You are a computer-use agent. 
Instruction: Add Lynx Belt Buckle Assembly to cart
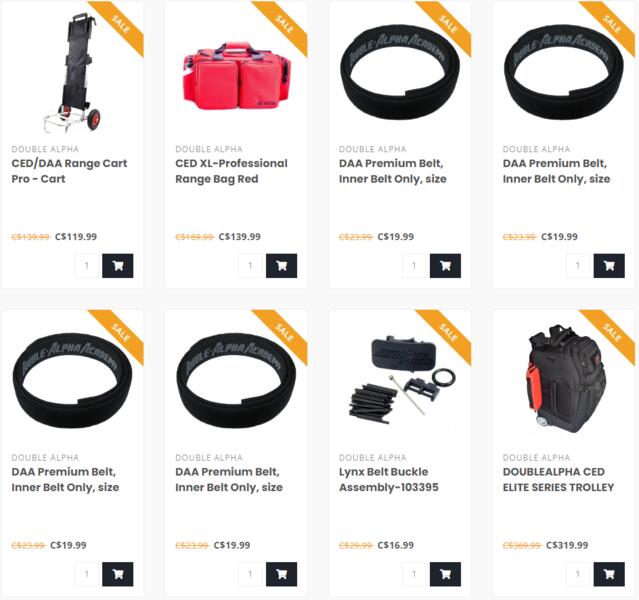pyautogui.click(x=445, y=574)
